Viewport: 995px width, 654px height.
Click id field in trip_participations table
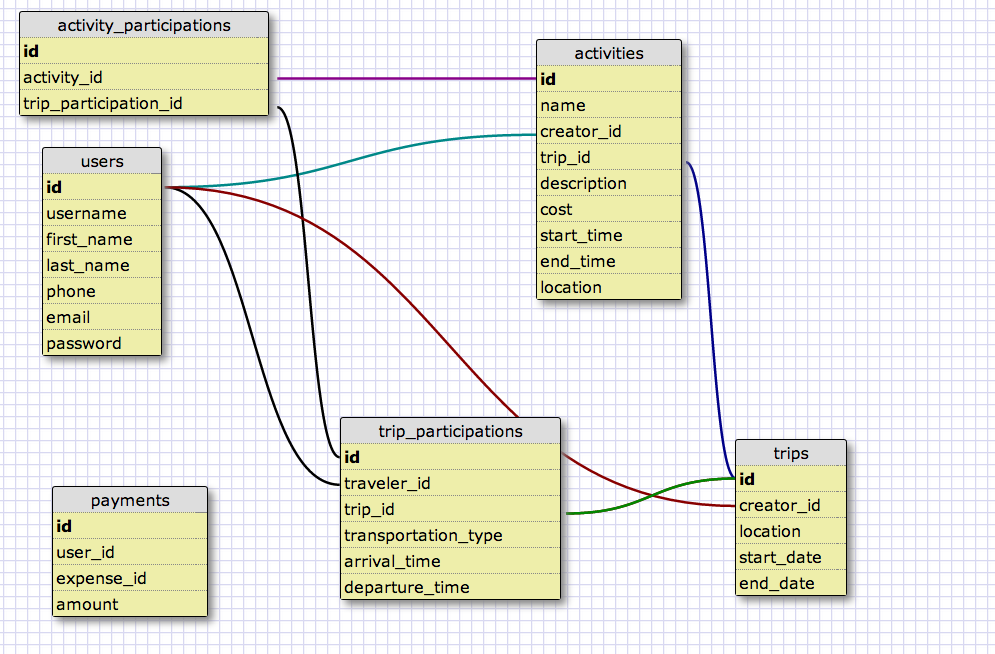tap(451, 457)
